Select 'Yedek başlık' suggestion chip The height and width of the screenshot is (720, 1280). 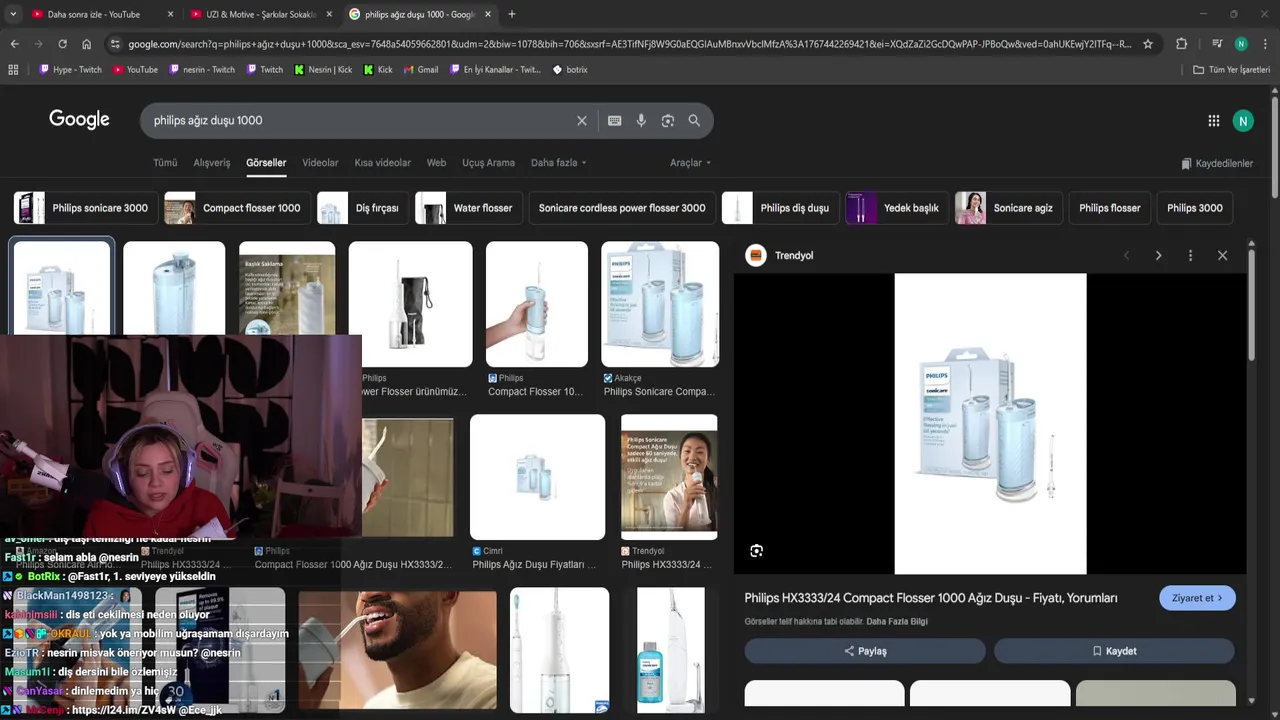point(896,208)
